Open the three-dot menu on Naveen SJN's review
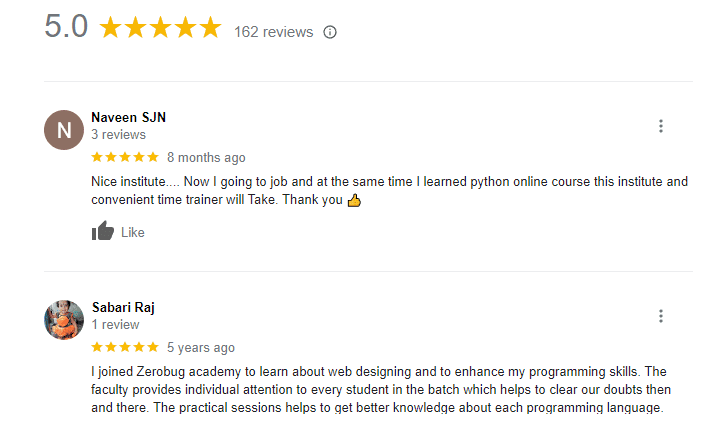712x433 pixels. 661,126
